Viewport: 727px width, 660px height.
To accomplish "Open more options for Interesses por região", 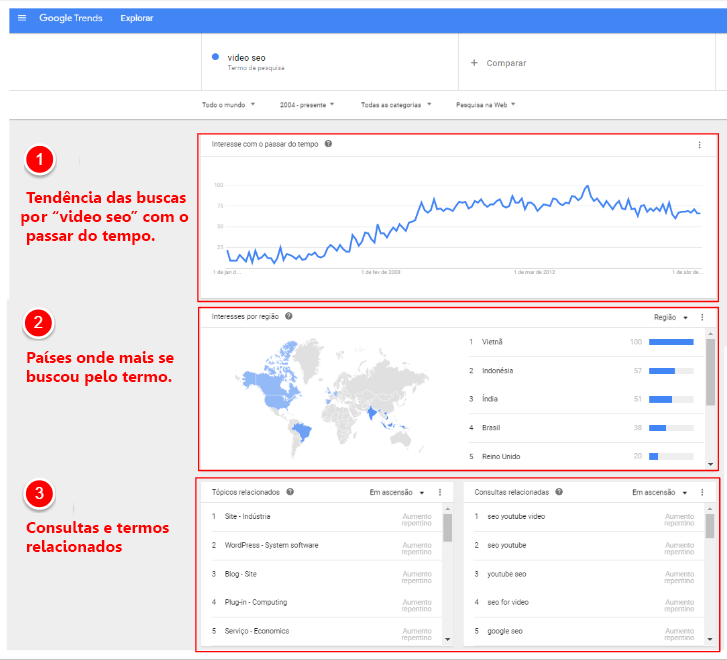I will pos(702,317).
